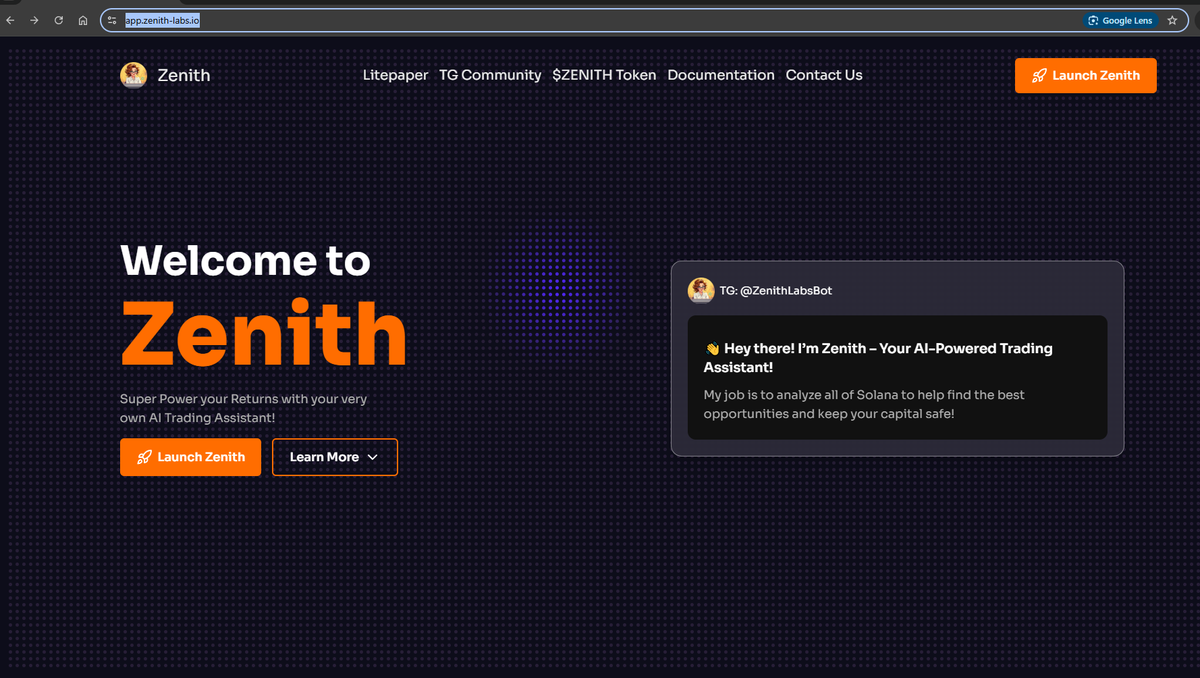This screenshot has height=678, width=1200.
Task: Expand the Learn More dropdown
Action: 335,457
